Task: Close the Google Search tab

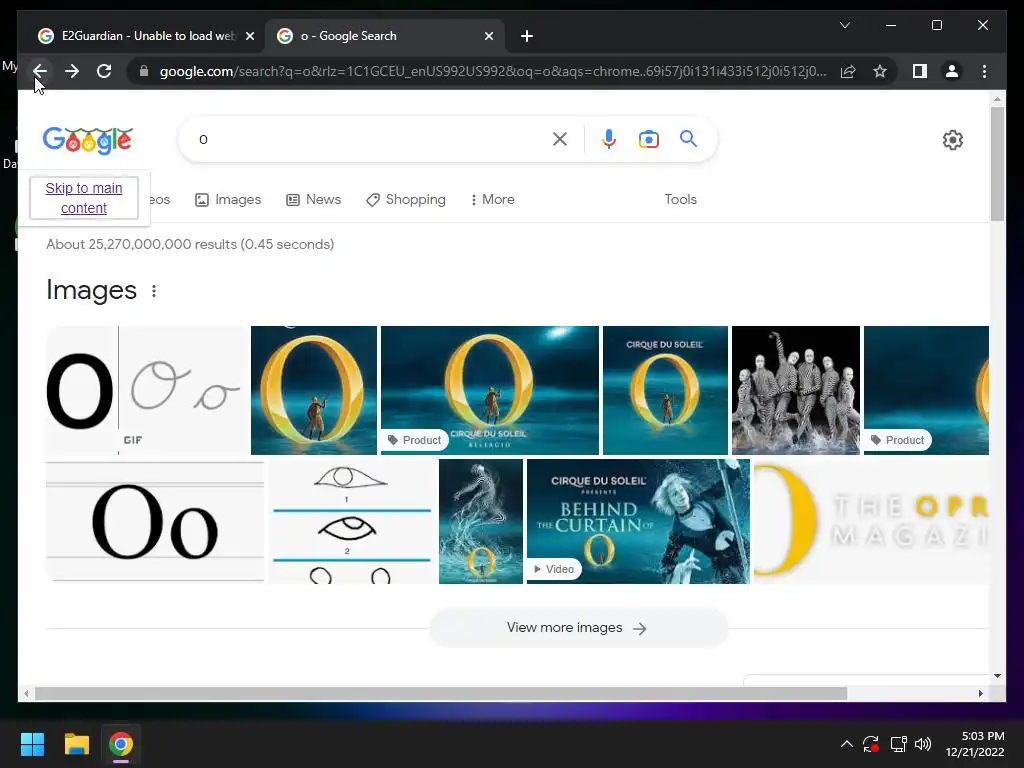Action: (488, 36)
